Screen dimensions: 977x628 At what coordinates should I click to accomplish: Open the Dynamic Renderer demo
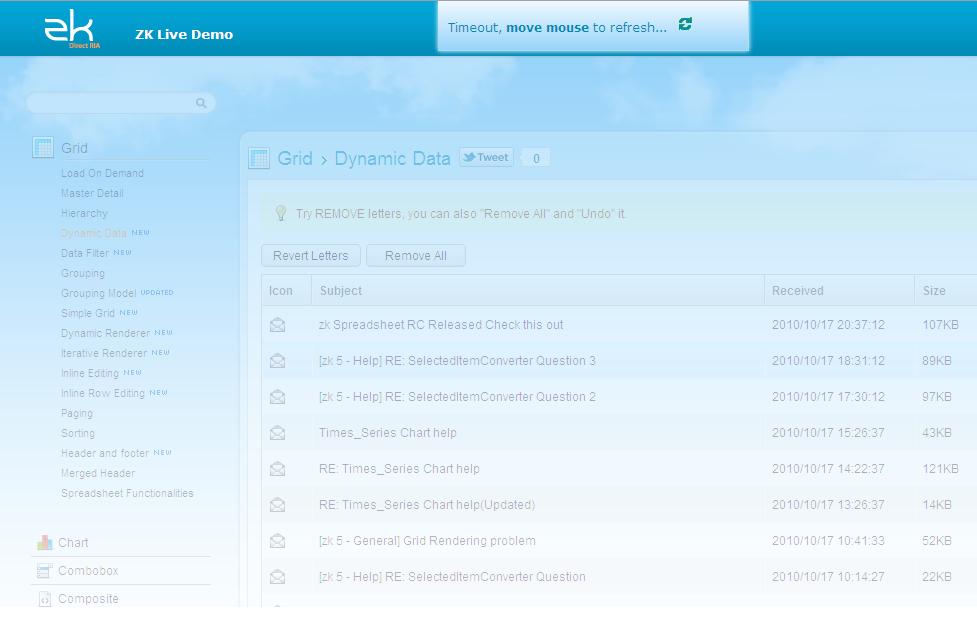(x=105, y=333)
